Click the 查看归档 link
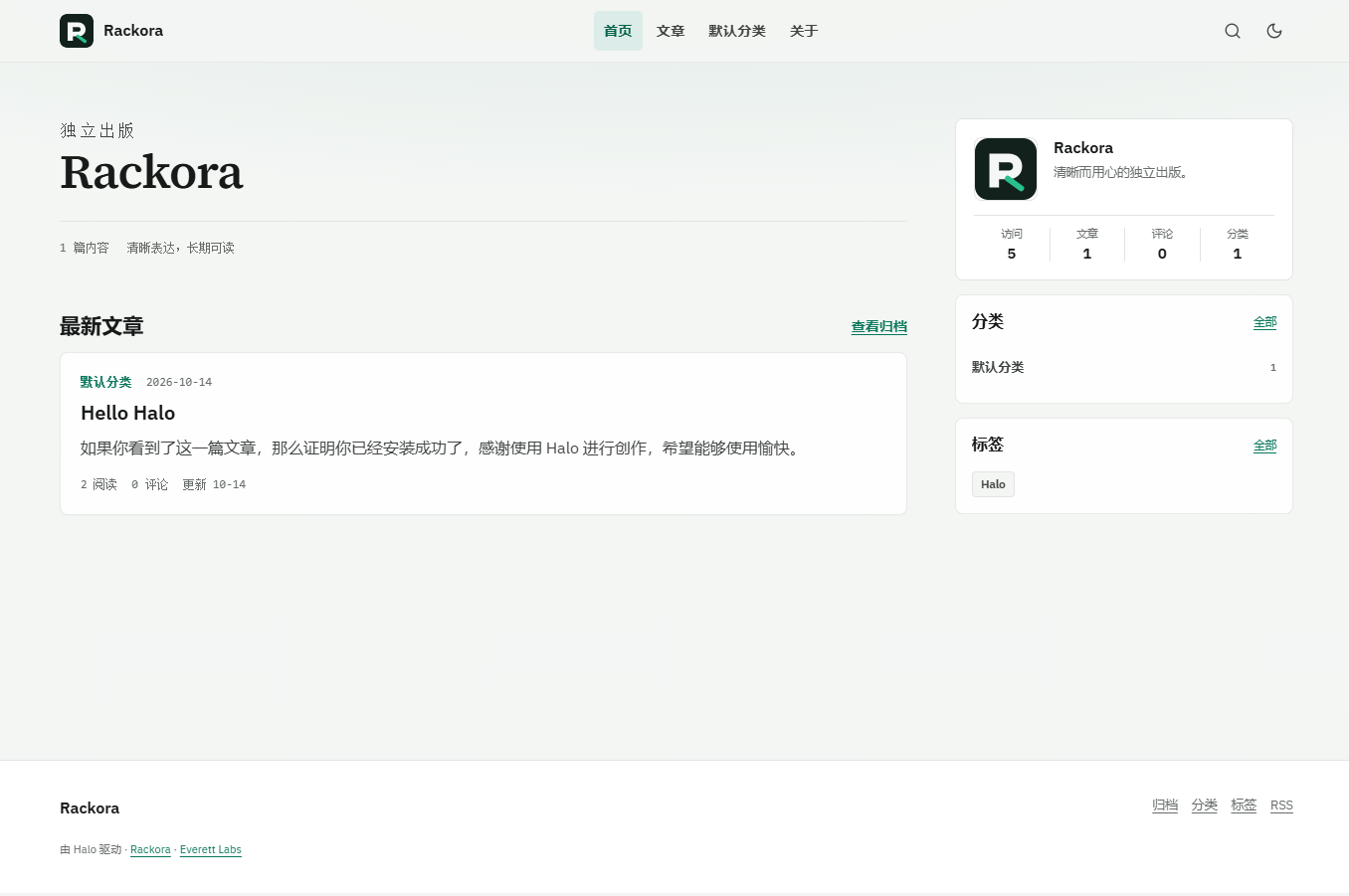This screenshot has height=896, width=1349. tap(879, 326)
